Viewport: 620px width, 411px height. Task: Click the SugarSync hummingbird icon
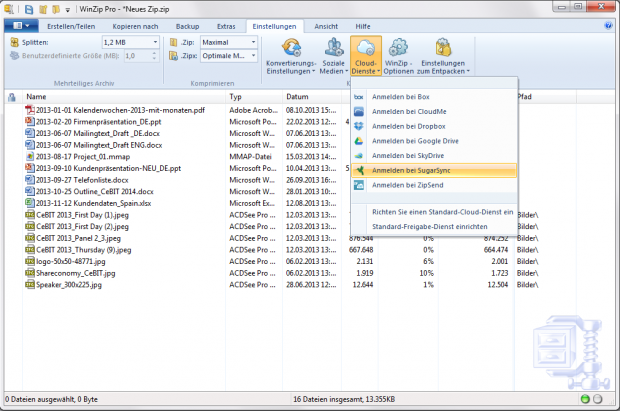pyautogui.click(x=359, y=170)
